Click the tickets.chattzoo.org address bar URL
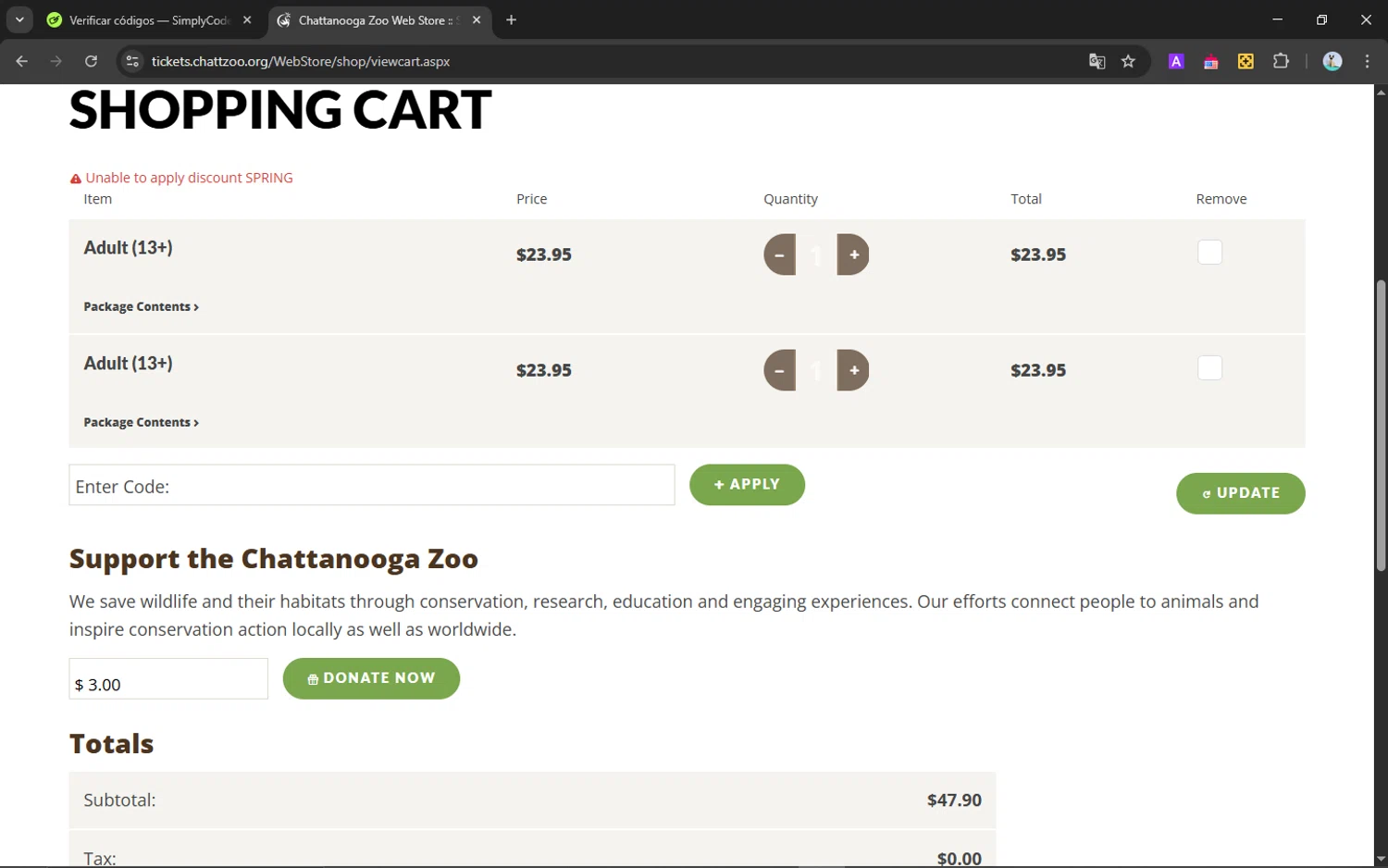The height and width of the screenshot is (868, 1388). pos(301,61)
